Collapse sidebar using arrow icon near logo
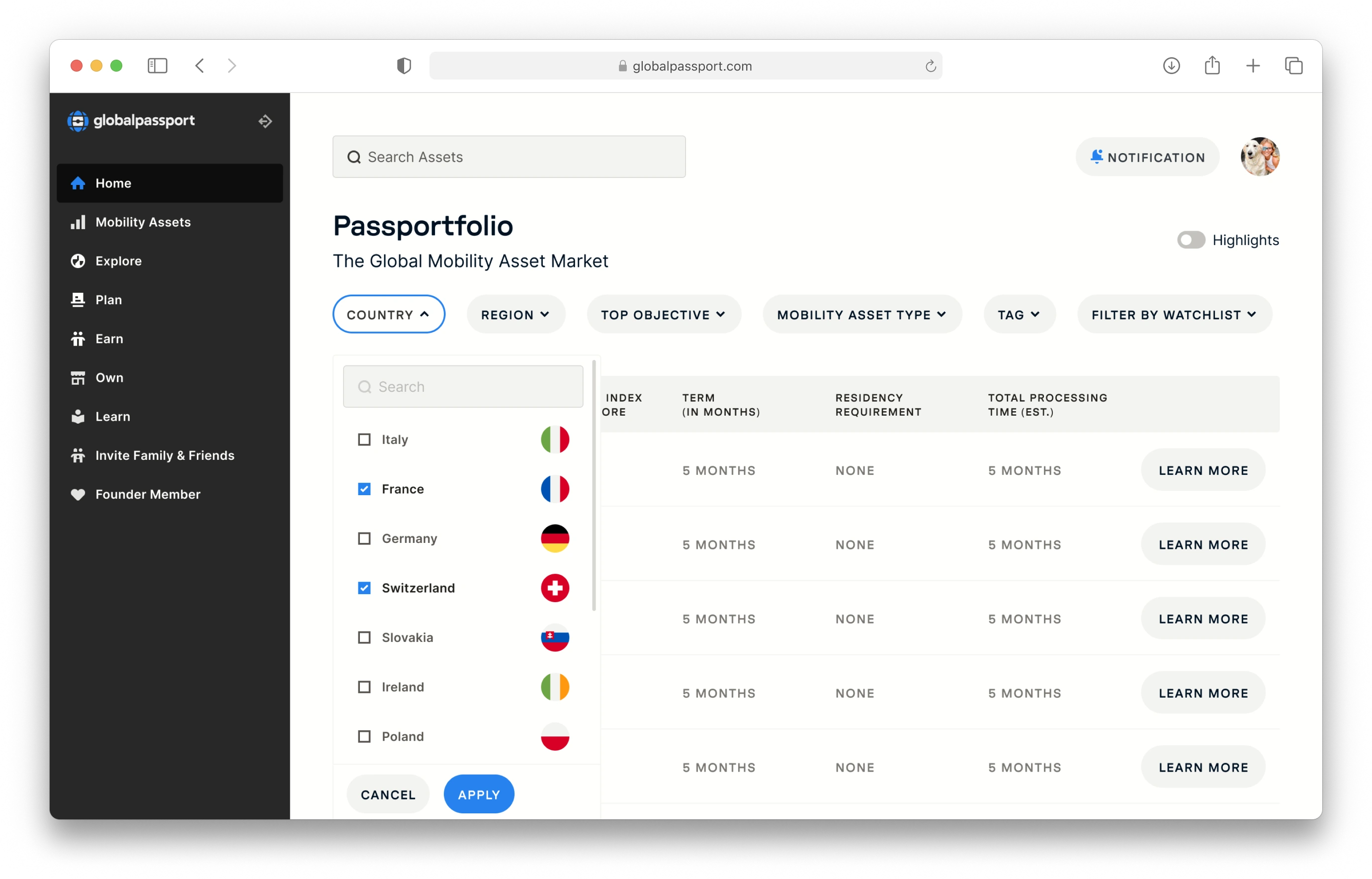 point(265,121)
